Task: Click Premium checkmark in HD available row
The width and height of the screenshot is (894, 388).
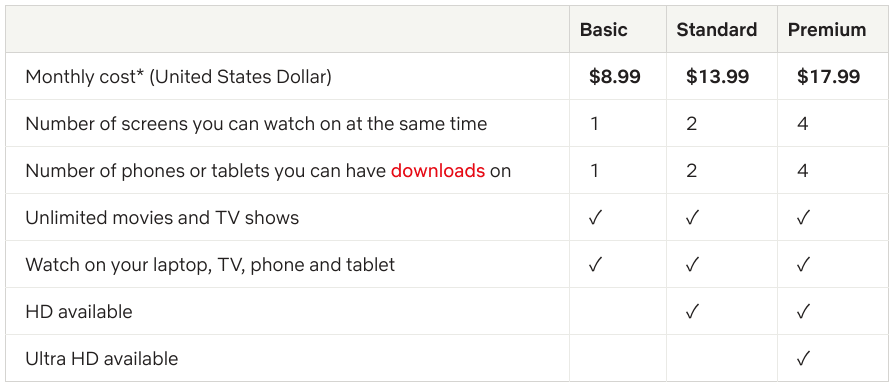Action: 803,312
